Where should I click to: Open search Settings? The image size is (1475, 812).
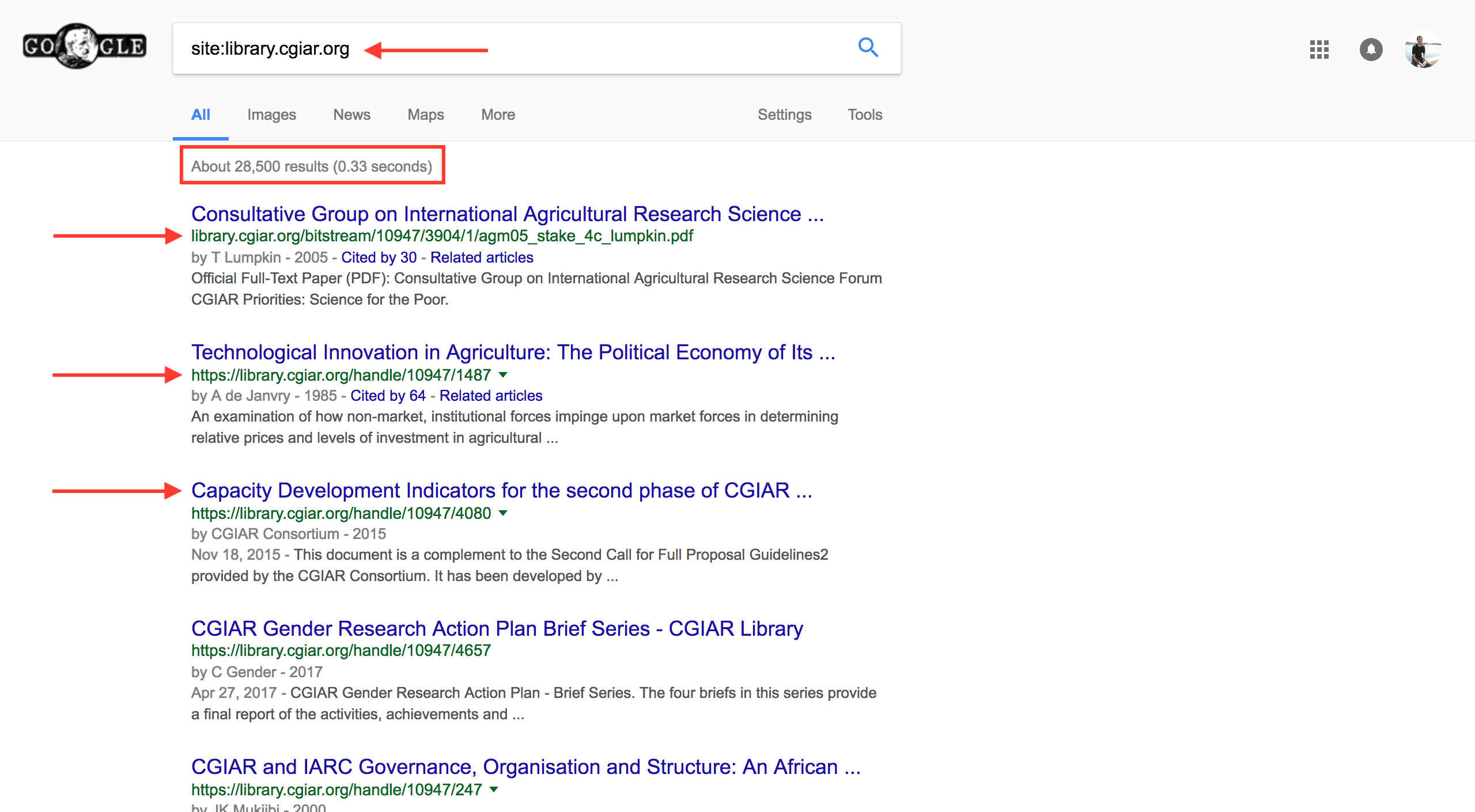click(x=784, y=115)
